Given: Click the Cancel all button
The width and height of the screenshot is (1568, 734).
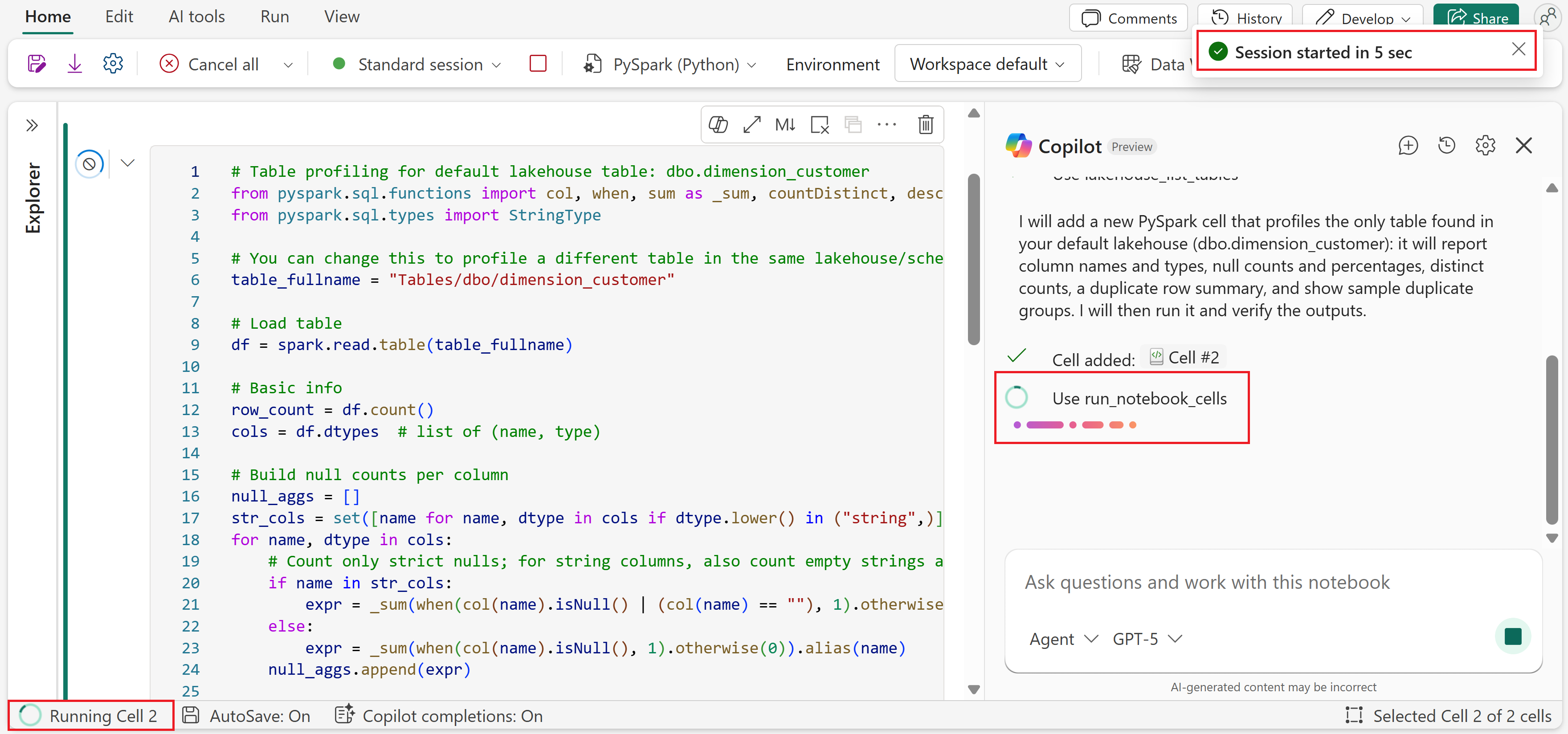Looking at the screenshot, I should [209, 64].
